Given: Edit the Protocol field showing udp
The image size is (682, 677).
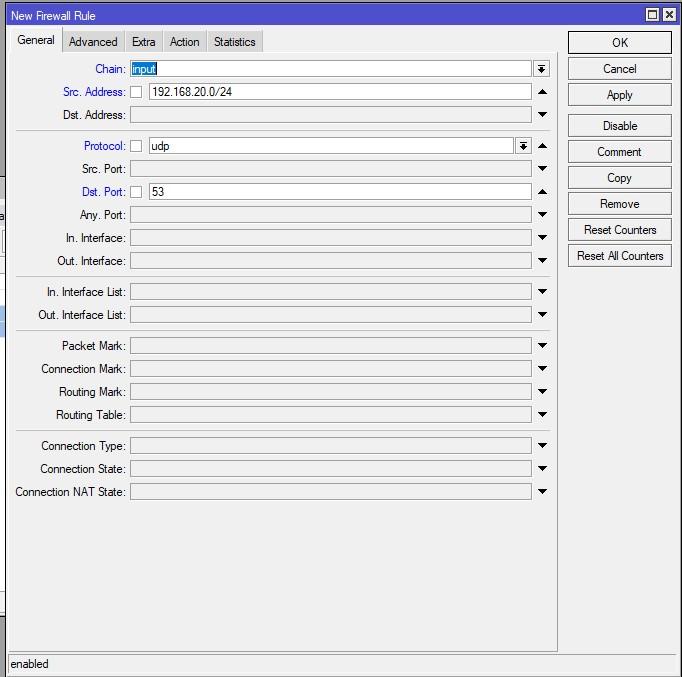Looking at the screenshot, I should tap(331, 146).
